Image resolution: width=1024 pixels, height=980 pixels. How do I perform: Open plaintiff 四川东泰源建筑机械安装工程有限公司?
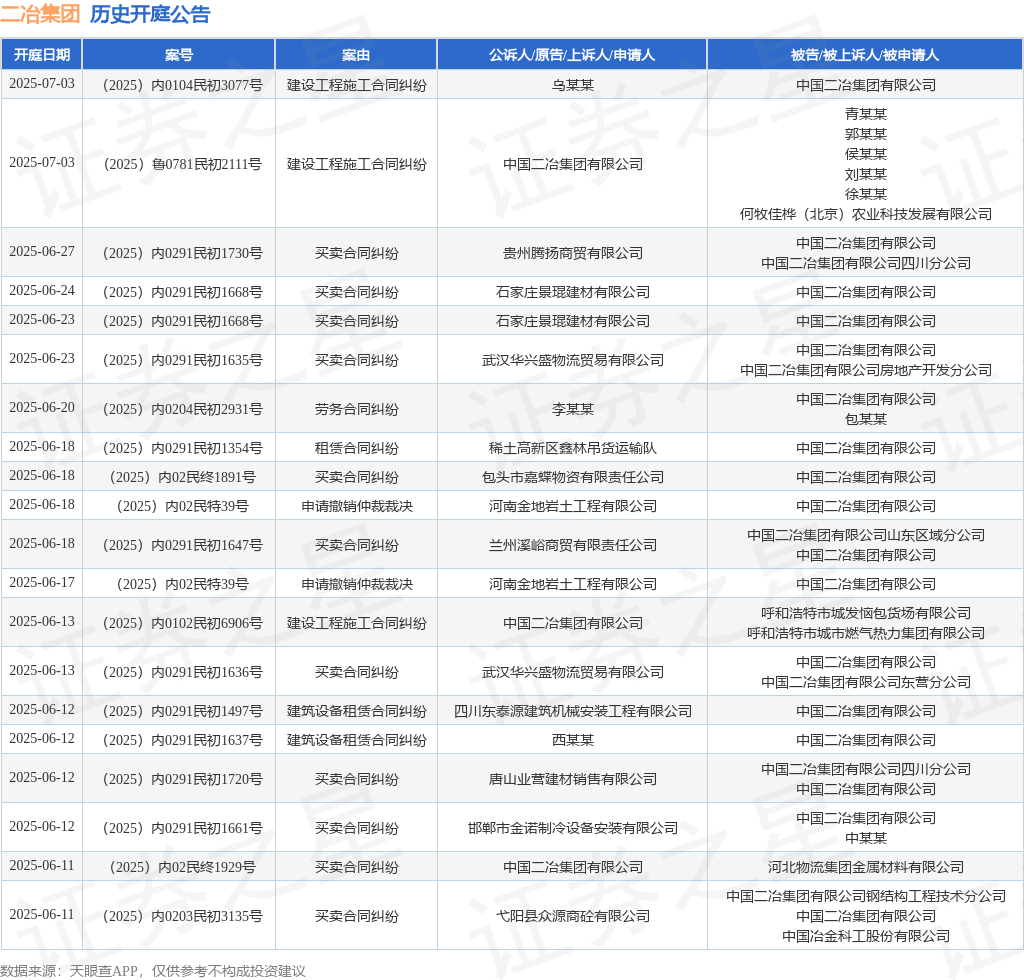[x=572, y=711]
